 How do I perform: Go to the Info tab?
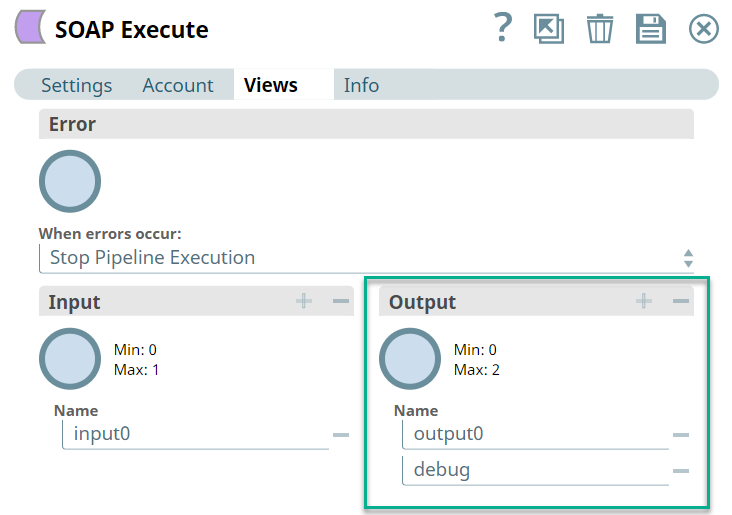pyautogui.click(x=361, y=85)
